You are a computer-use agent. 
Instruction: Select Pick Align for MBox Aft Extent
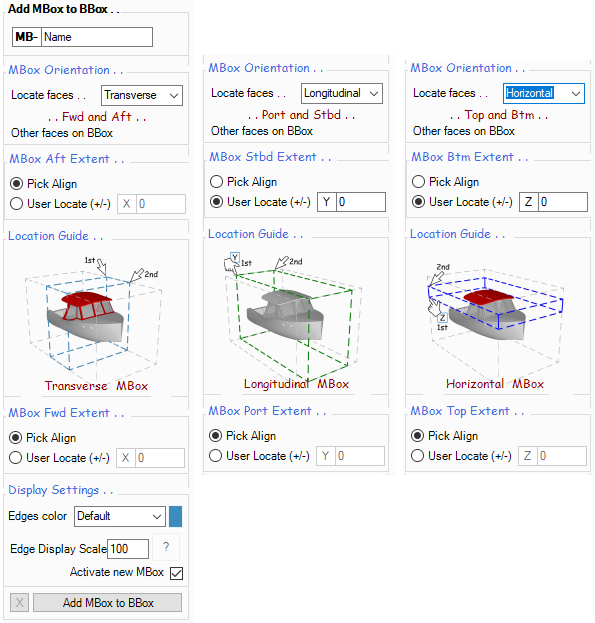pos(16,184)
